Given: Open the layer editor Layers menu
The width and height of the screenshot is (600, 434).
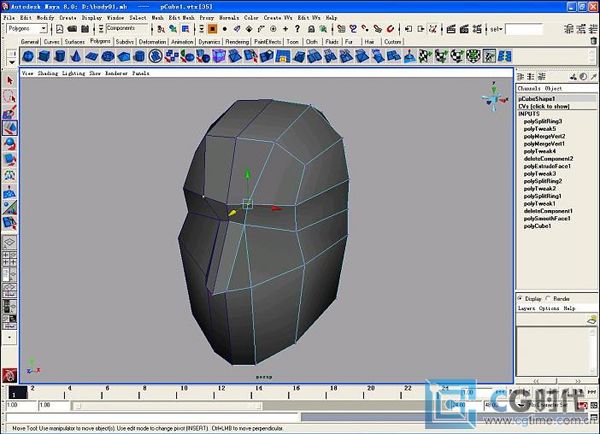Looking at the screenshot, I should 527,308.
